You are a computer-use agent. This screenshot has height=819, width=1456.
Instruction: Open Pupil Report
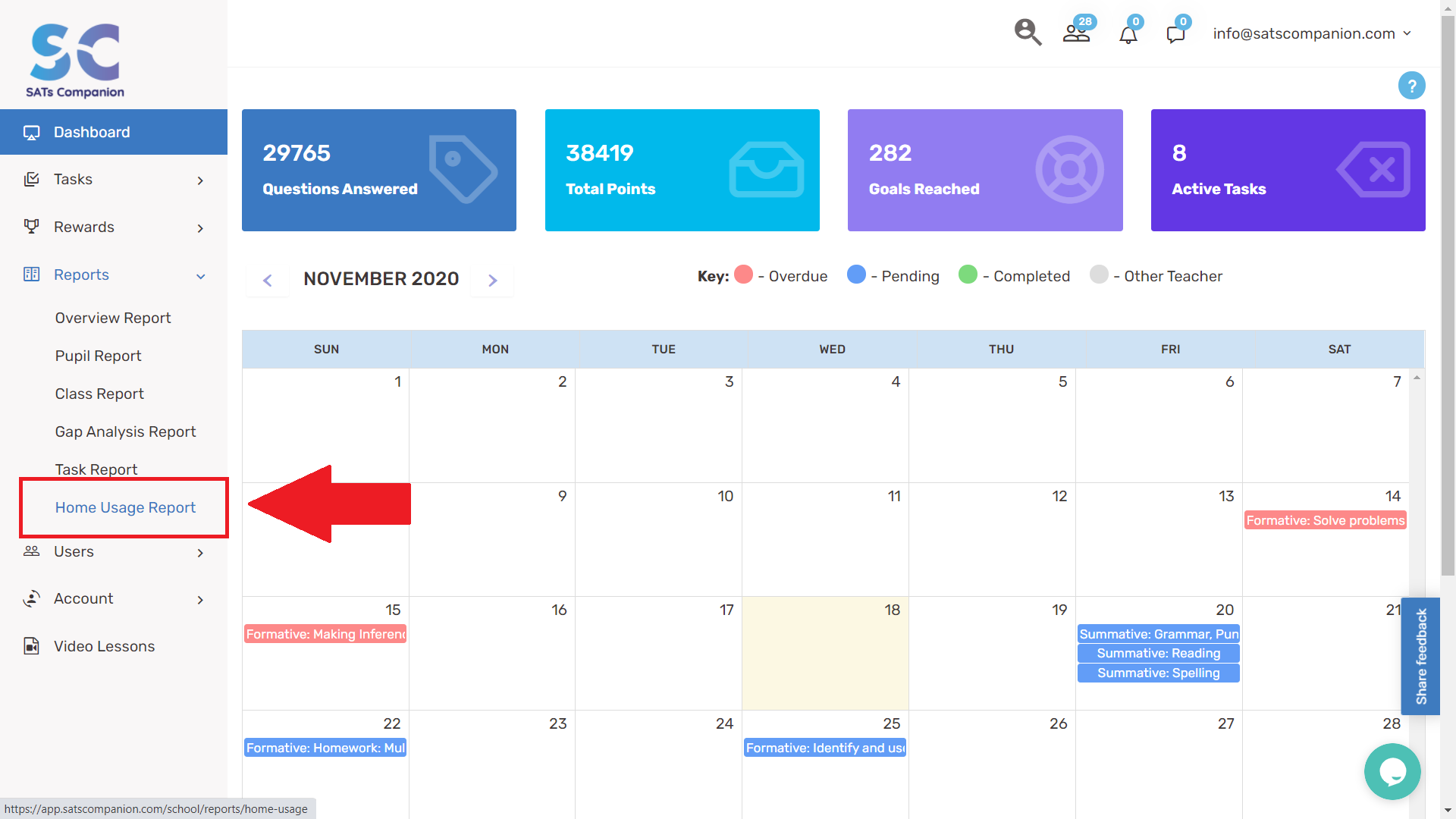tap(98, 356)
